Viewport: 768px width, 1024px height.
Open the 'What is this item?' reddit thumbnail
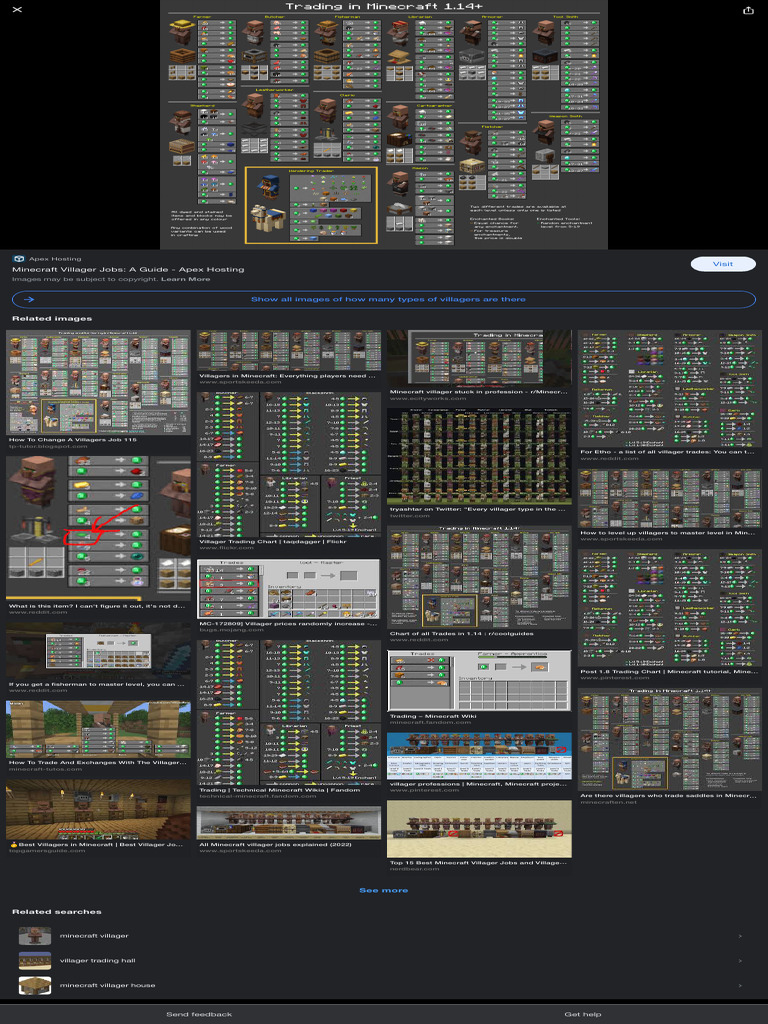[x=99, y=528]
